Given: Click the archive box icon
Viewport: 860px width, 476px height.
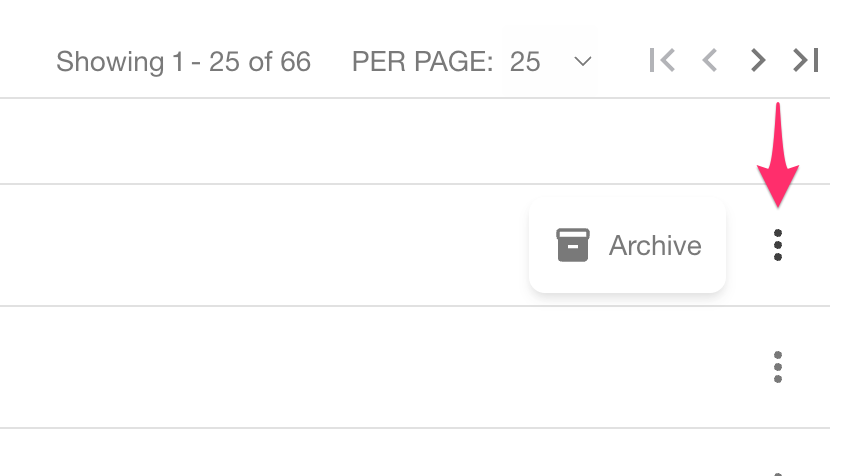Looking at the screenshot, I should pos(573,245).
